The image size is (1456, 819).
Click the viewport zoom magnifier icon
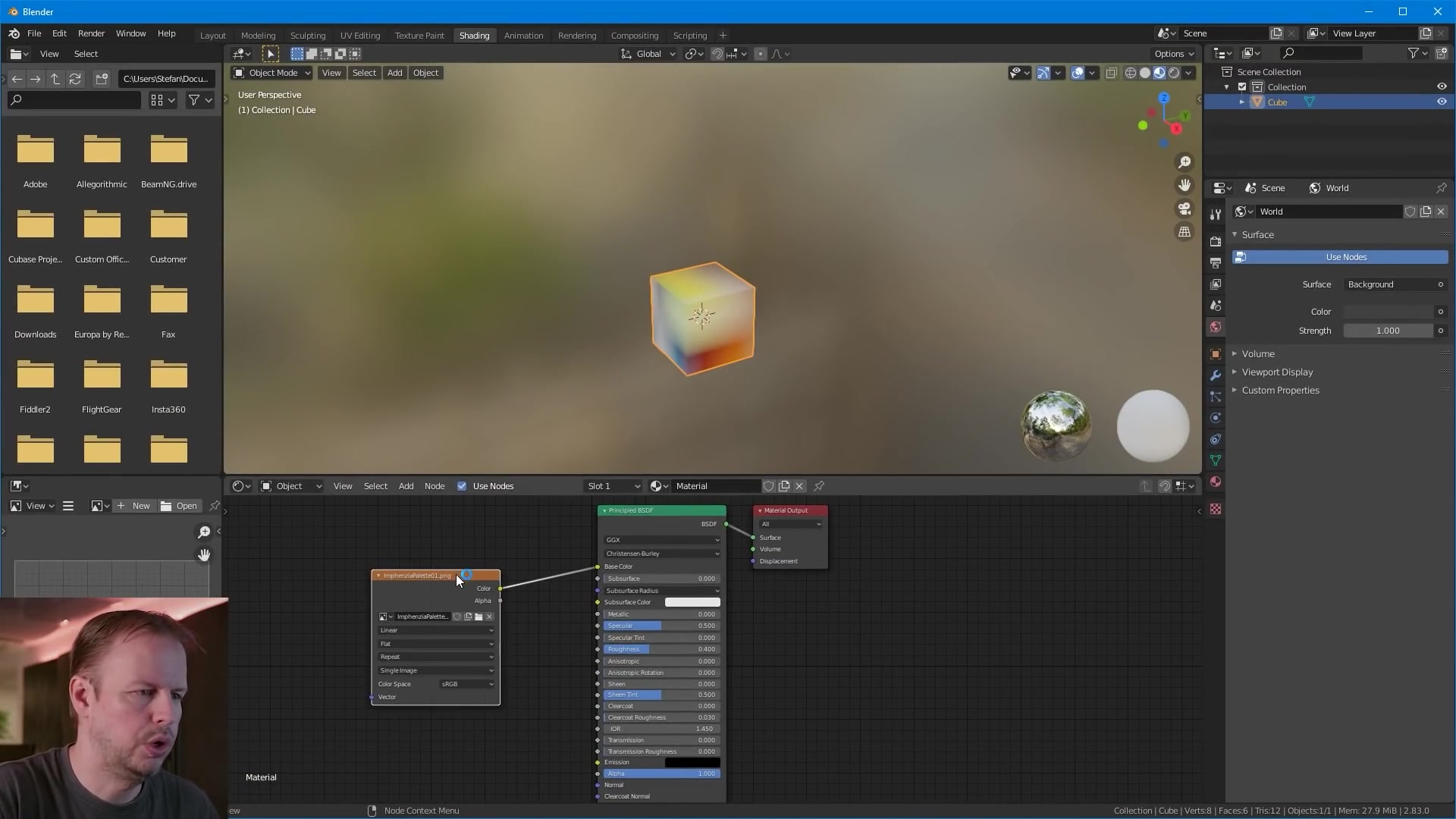point(1184,162)
